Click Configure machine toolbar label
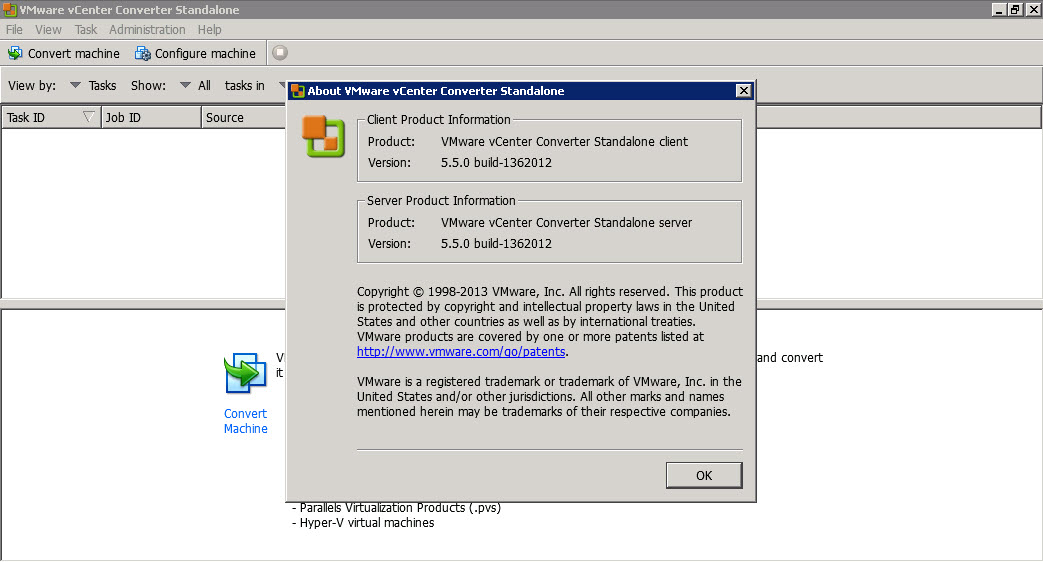This screenshot has width=1043, height=562. coord(205,53)
